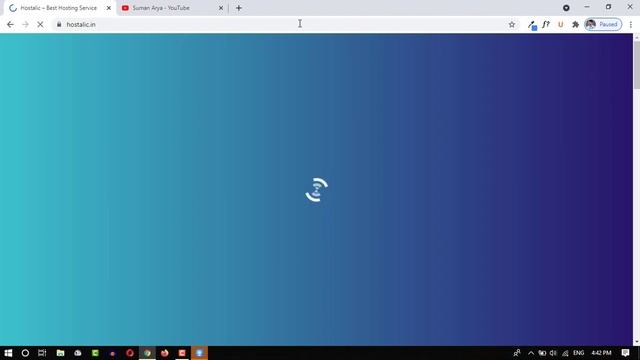
Task: Open the Windows Start menu
Action: pyautogui.click(x=8, y=353)
